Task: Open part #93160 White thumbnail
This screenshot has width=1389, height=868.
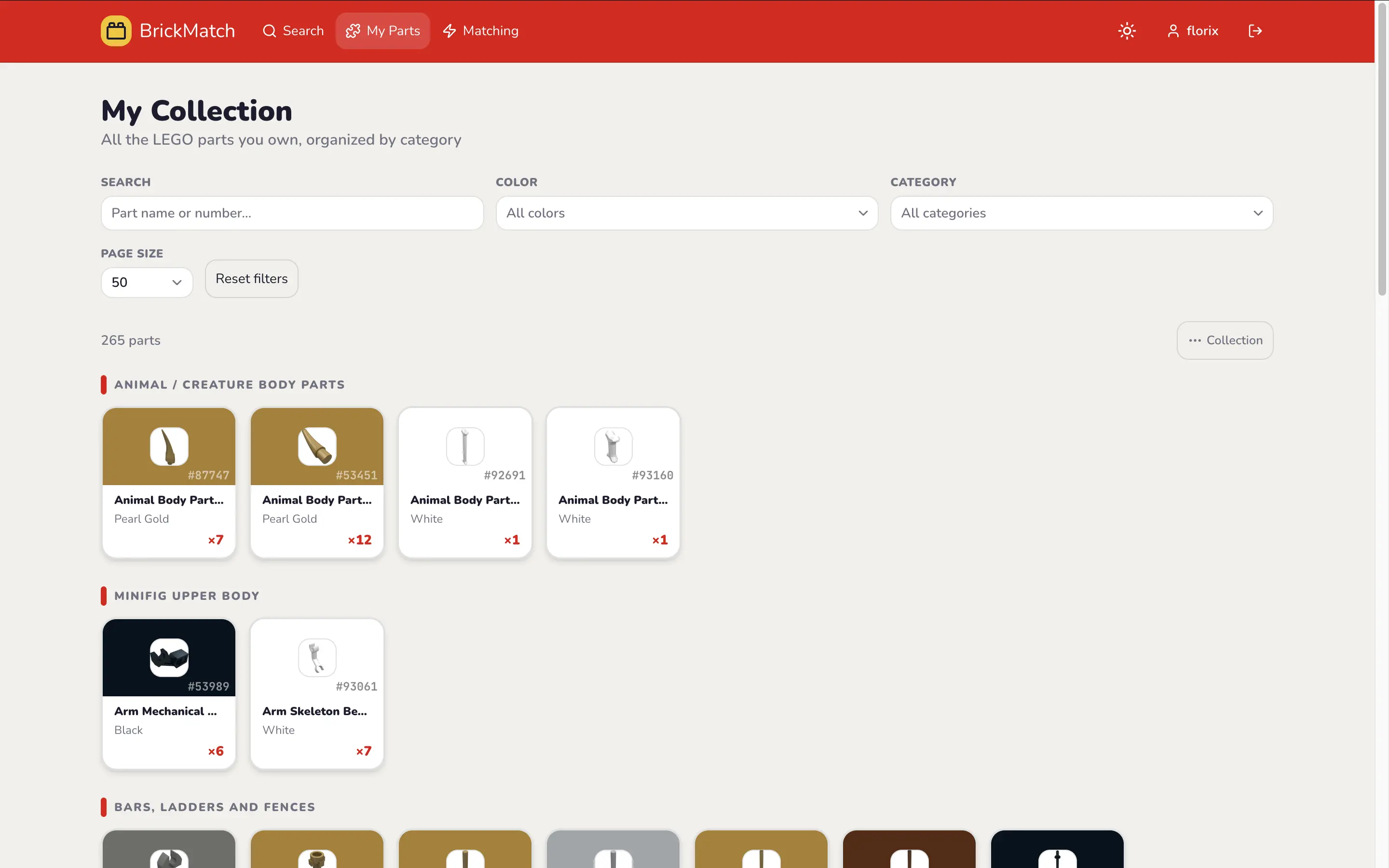Action: click(613, 446)
